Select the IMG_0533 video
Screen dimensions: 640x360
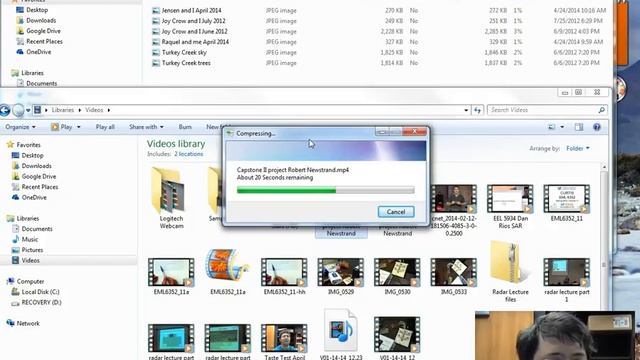tap(454, 272)
